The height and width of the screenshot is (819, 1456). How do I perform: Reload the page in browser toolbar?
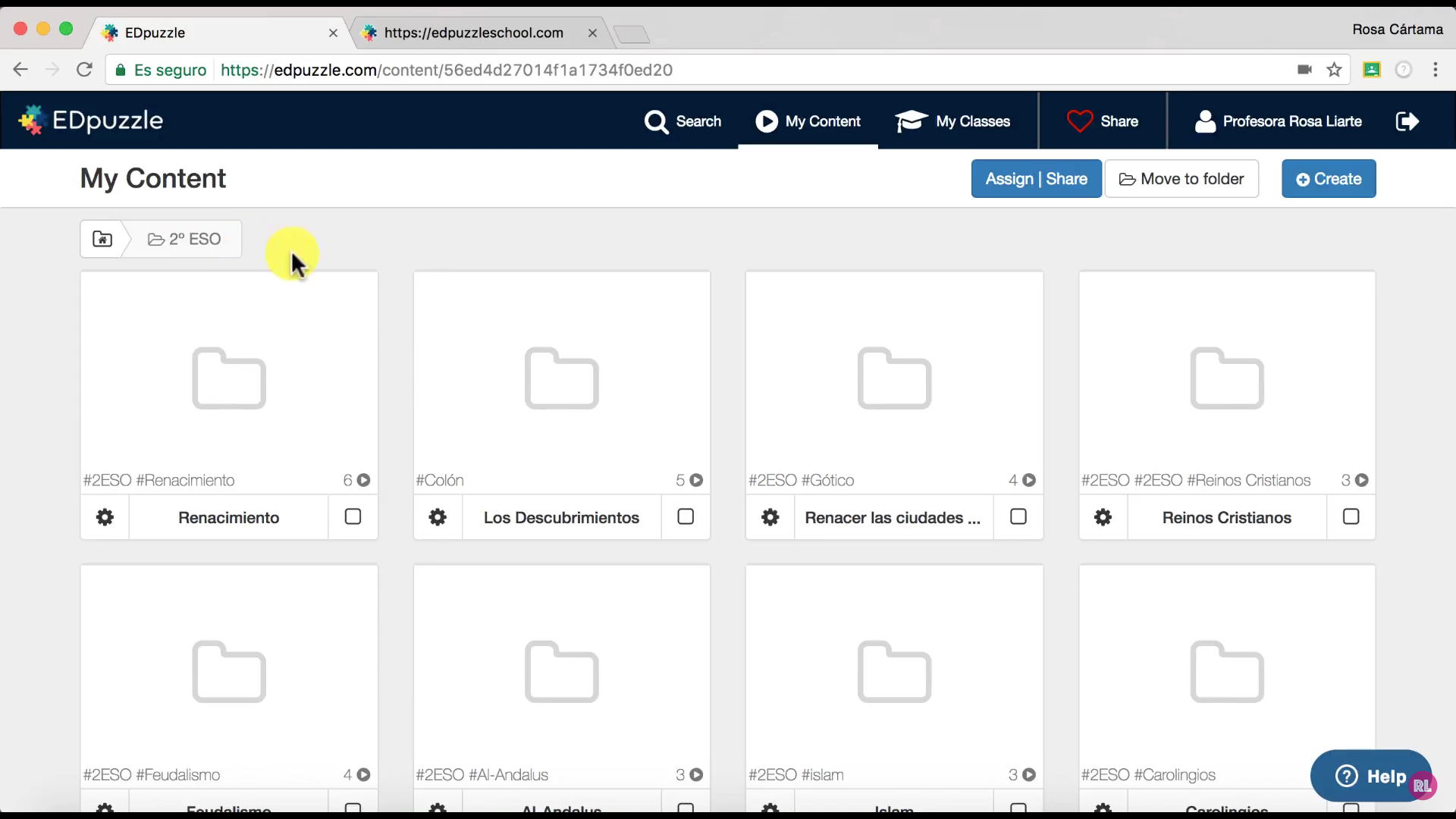tap(84, 70)
